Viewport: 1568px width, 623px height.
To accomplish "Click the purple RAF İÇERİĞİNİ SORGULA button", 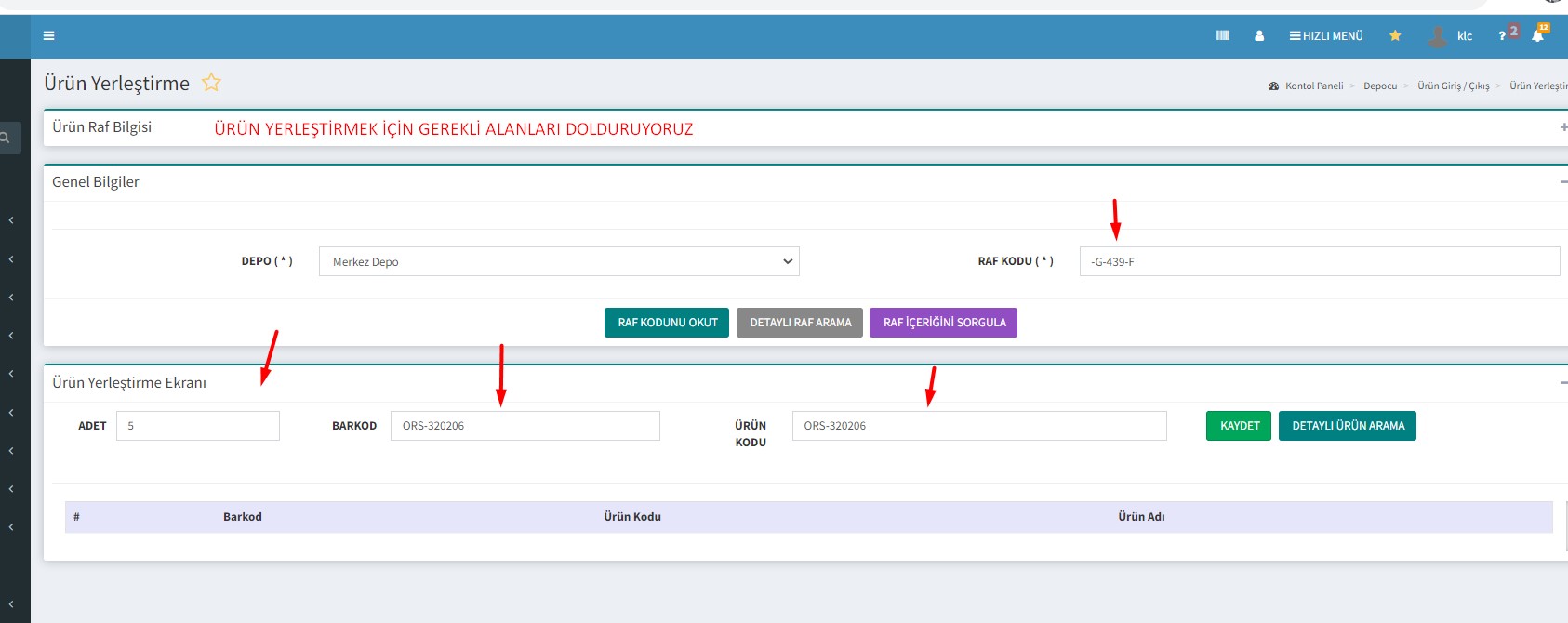I will pos(943,323).
